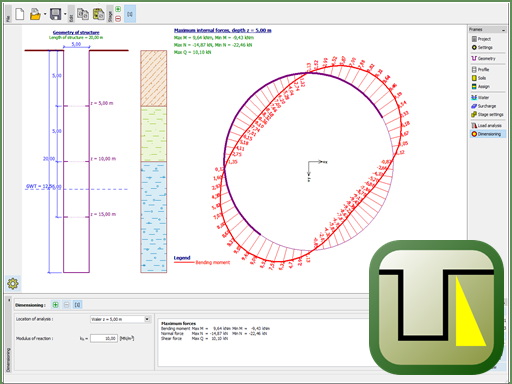This screenshot has width=512, height=384.
Task: Switch to the Load analysis frame
Action: [487, 125]
